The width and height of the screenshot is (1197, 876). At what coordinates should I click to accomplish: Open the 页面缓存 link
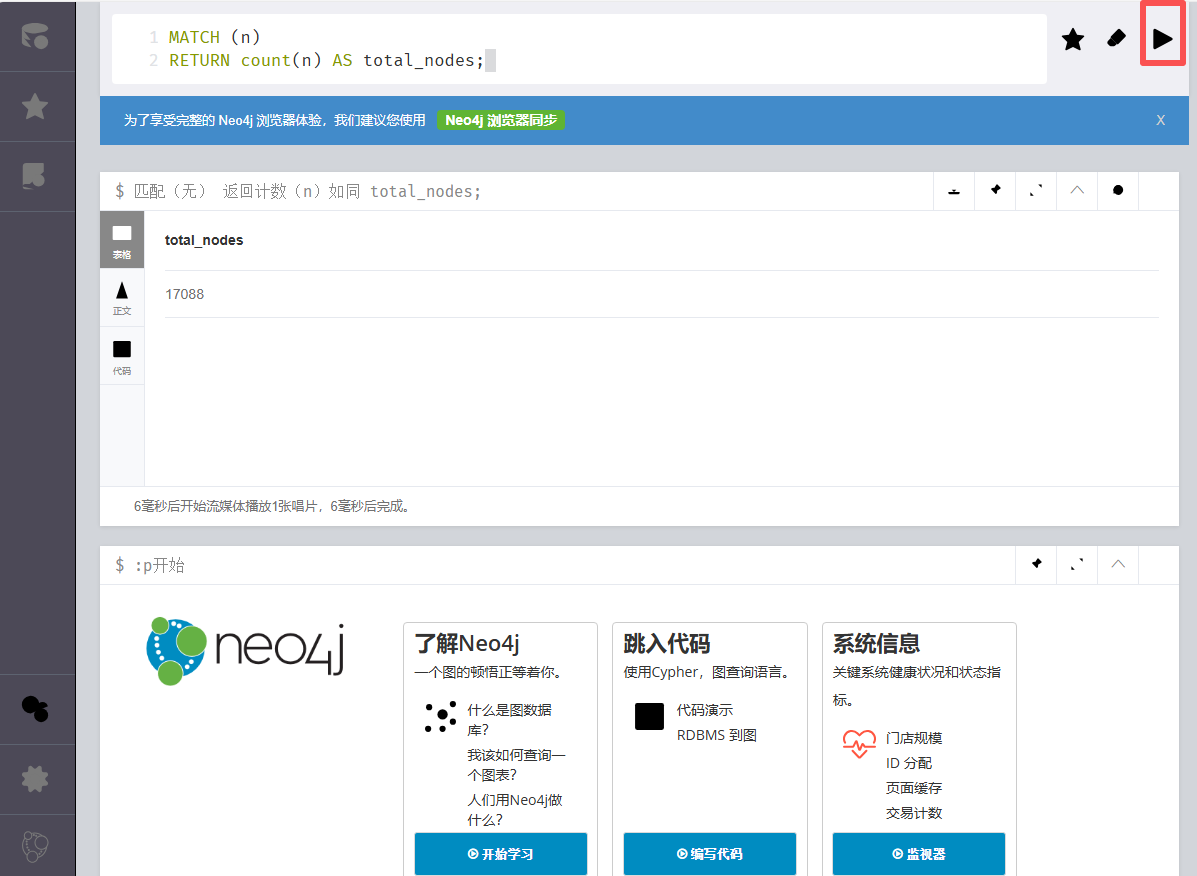pos(914,788)
